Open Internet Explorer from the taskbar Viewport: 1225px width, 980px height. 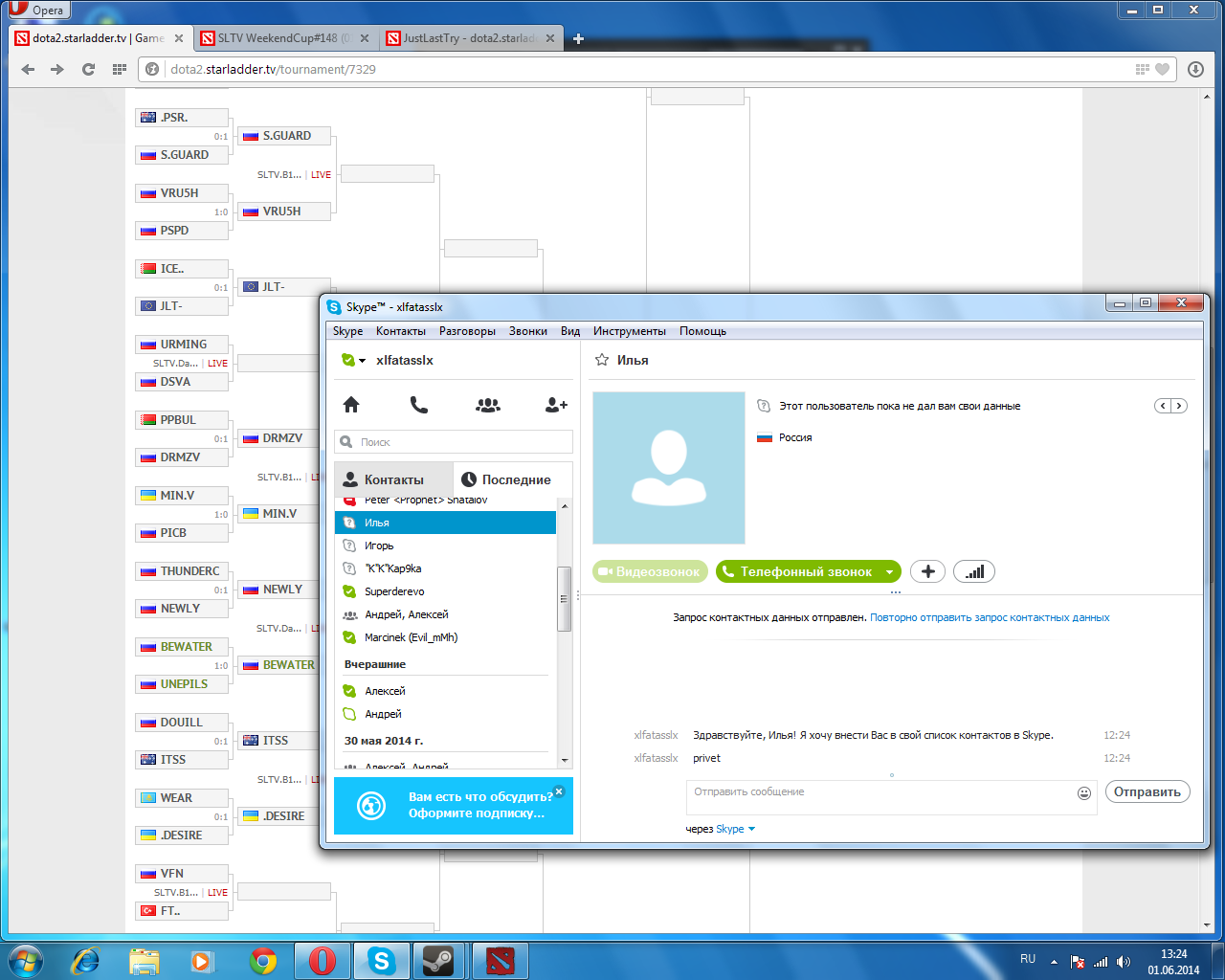(86, 960)
